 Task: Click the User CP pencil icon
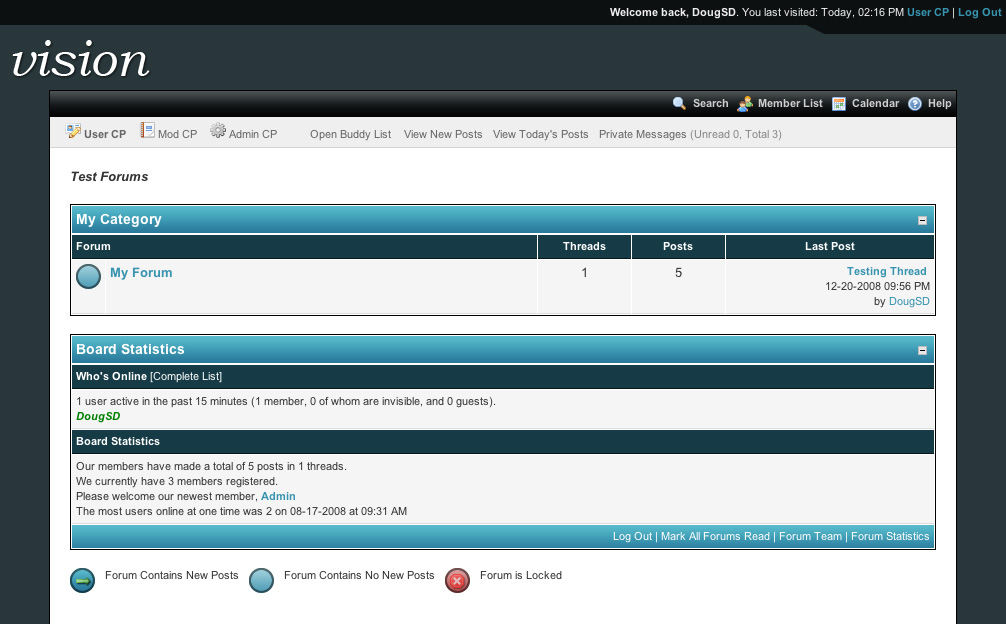click(x=73, y=132)
